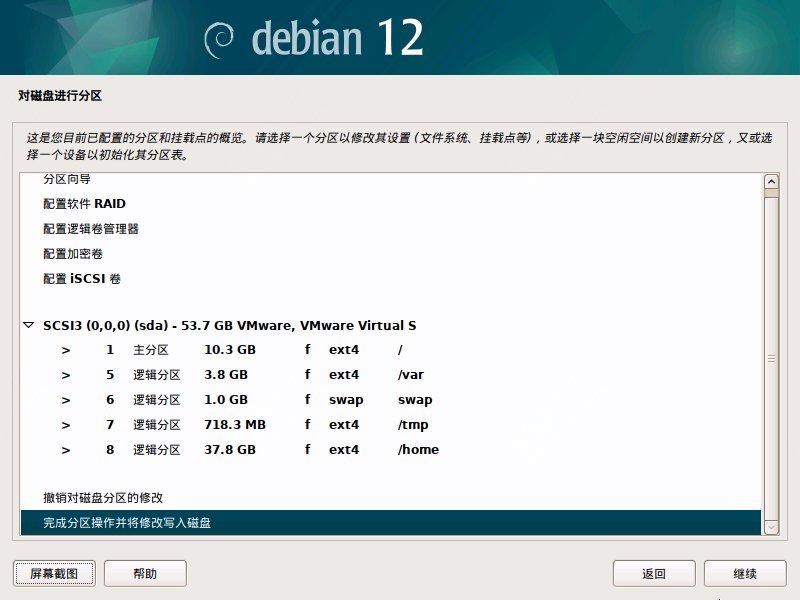Choose 撤销对磁盘分区的修改 entry
Image resolution: width=800 pixels, height=600 pixels.
[x=103, y=498]
